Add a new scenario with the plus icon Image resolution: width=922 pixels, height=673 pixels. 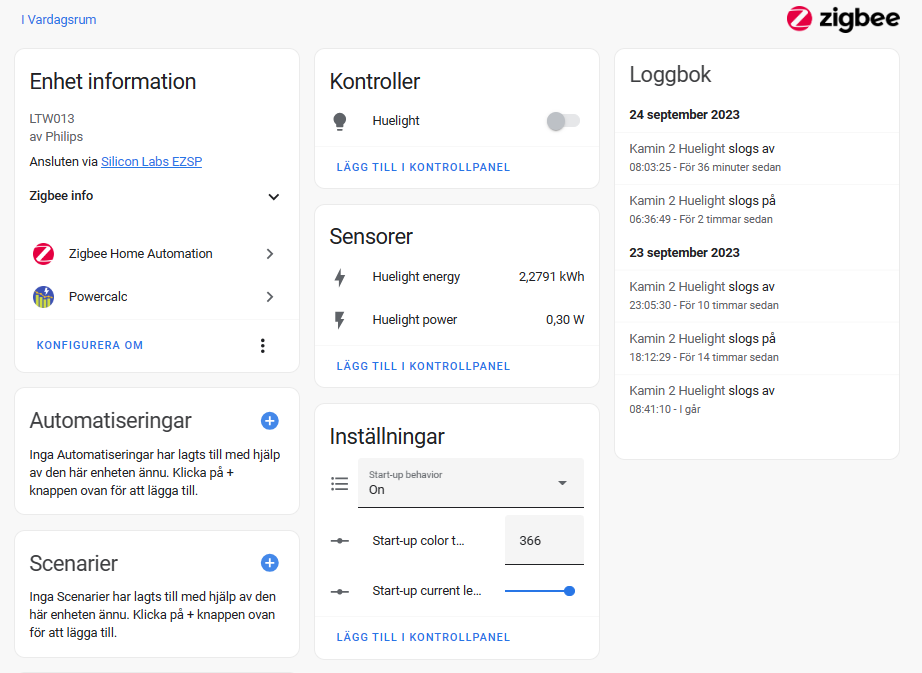click(269, 563)
